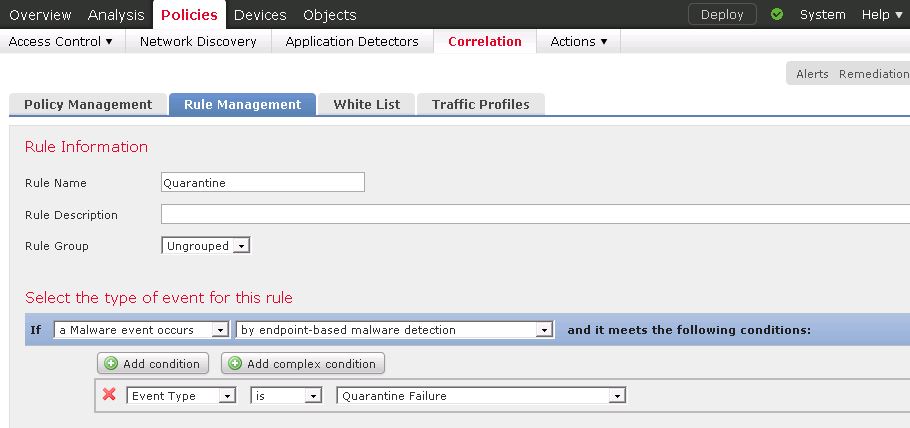Open the Analysis top menu
Screen dimensions: 910x428
coord(115,15)
